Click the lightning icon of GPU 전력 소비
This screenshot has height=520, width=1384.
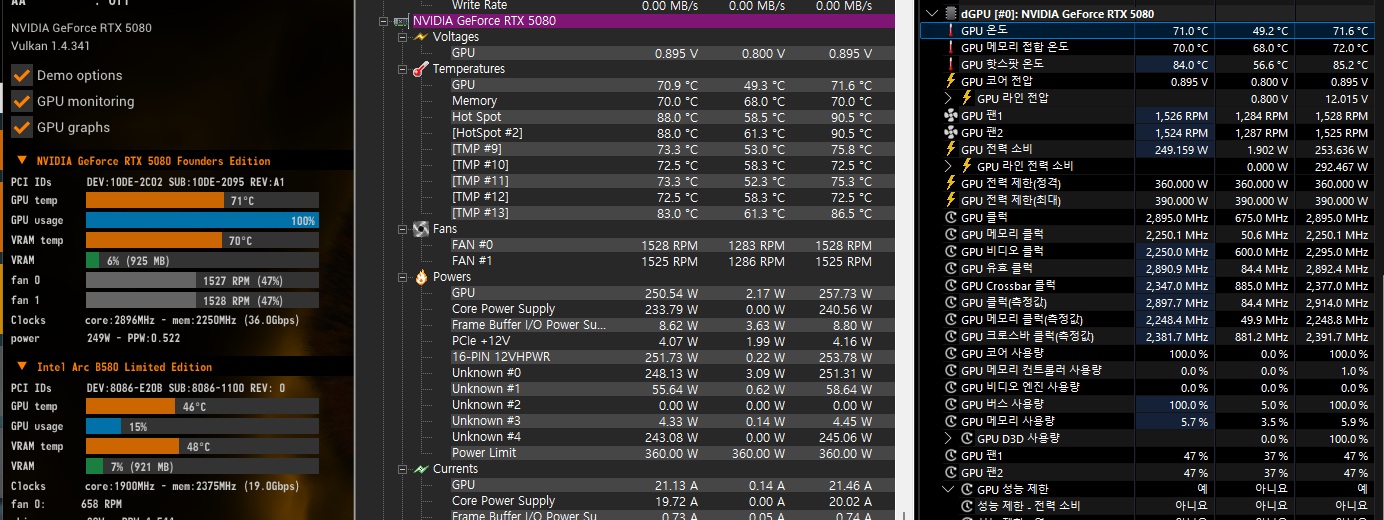click(950, 149)
